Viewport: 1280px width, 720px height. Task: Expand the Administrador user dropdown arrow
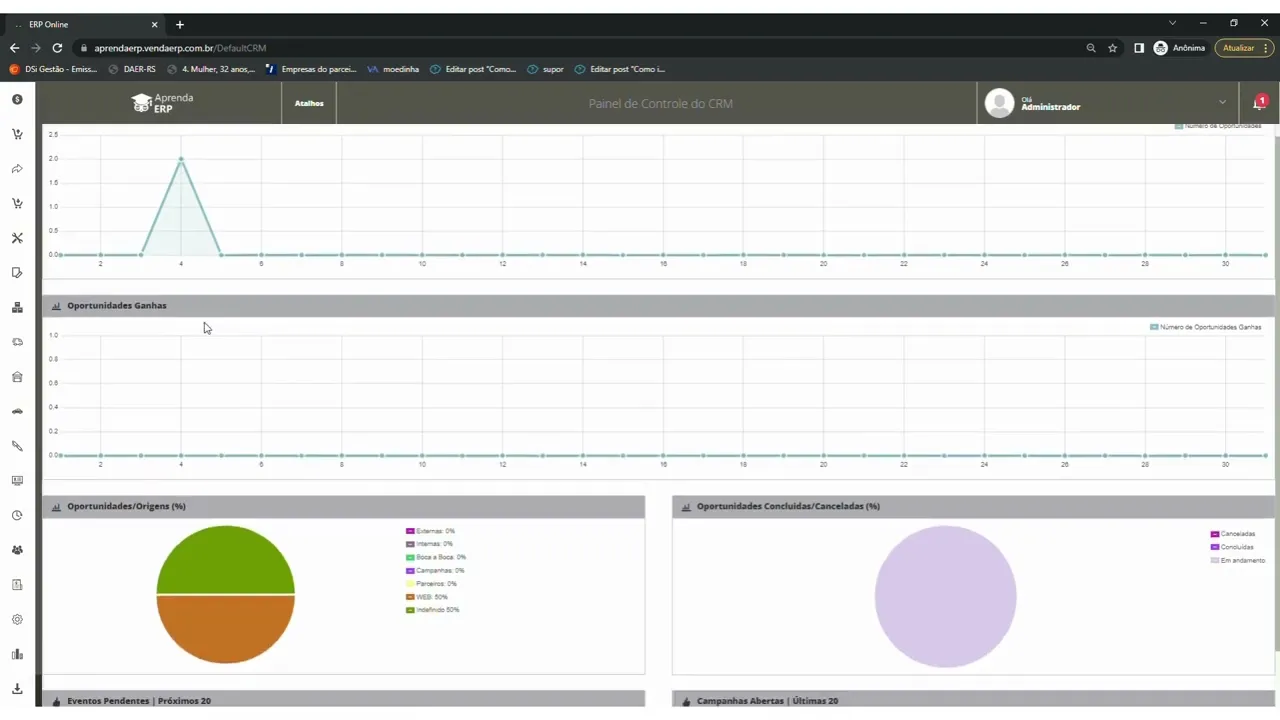[x=1222, y=102]
